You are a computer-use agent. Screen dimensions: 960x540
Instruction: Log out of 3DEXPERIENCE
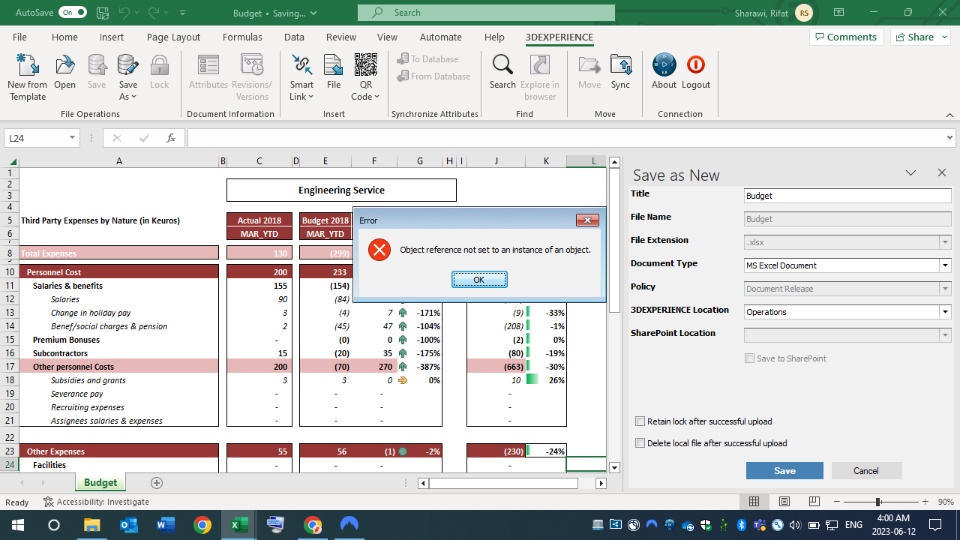[x=696, y=73]
